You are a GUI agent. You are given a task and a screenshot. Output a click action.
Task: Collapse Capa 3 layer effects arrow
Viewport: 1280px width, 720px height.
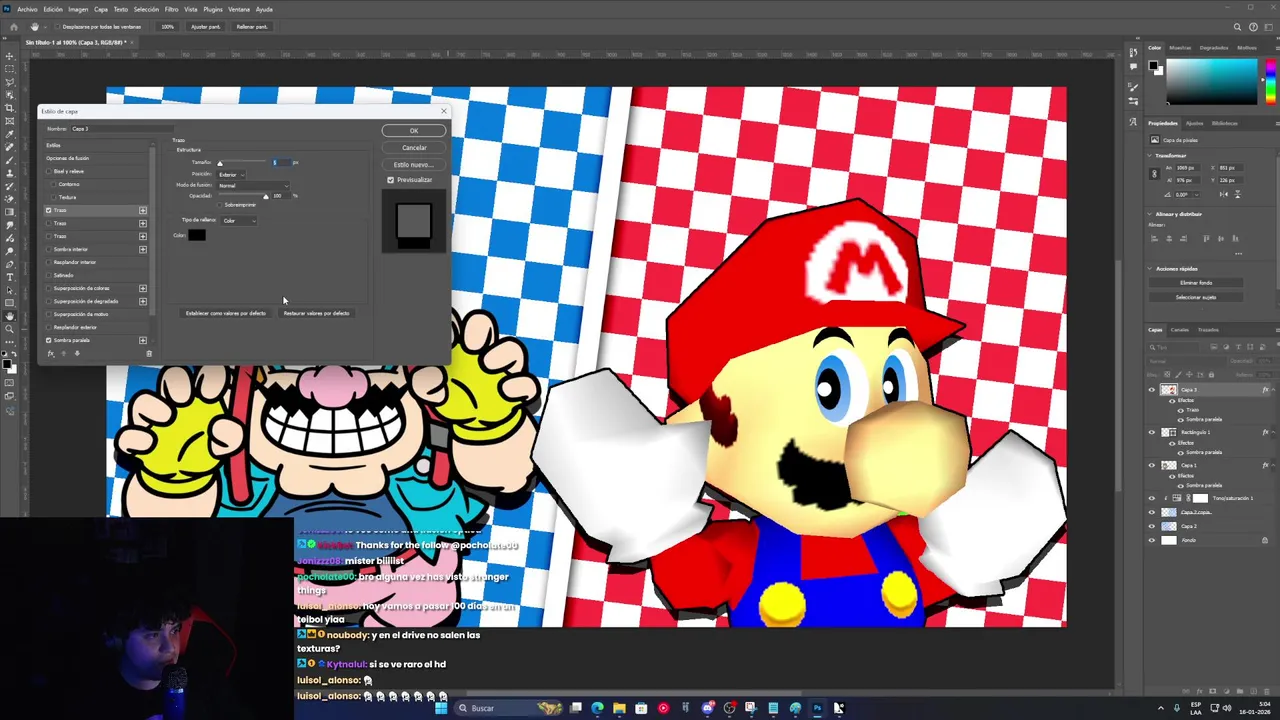click(x=1274, y=390)
